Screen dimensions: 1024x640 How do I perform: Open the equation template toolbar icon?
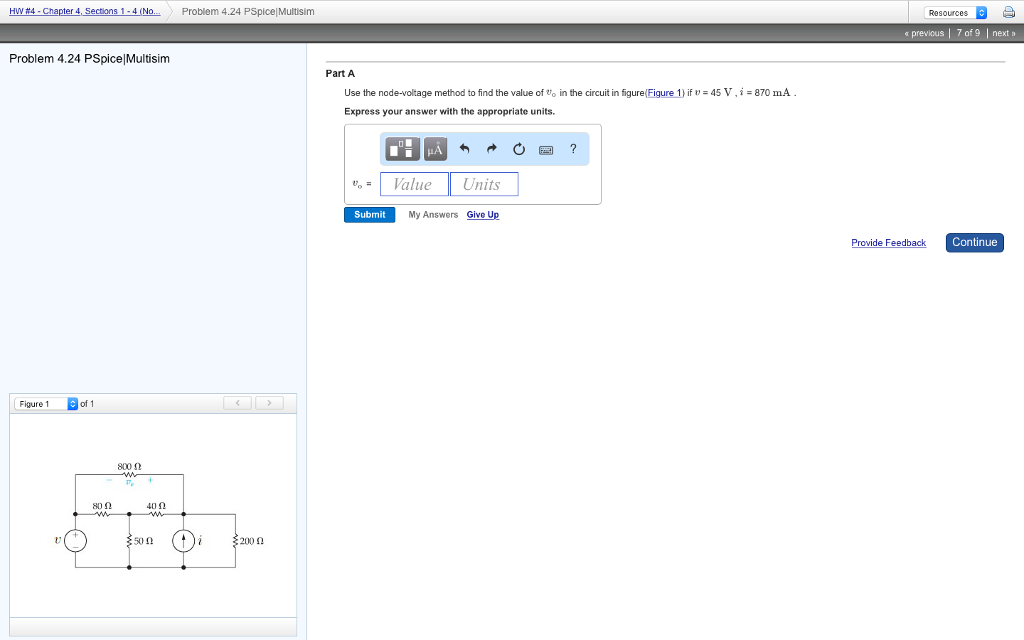tap(401, 148)
